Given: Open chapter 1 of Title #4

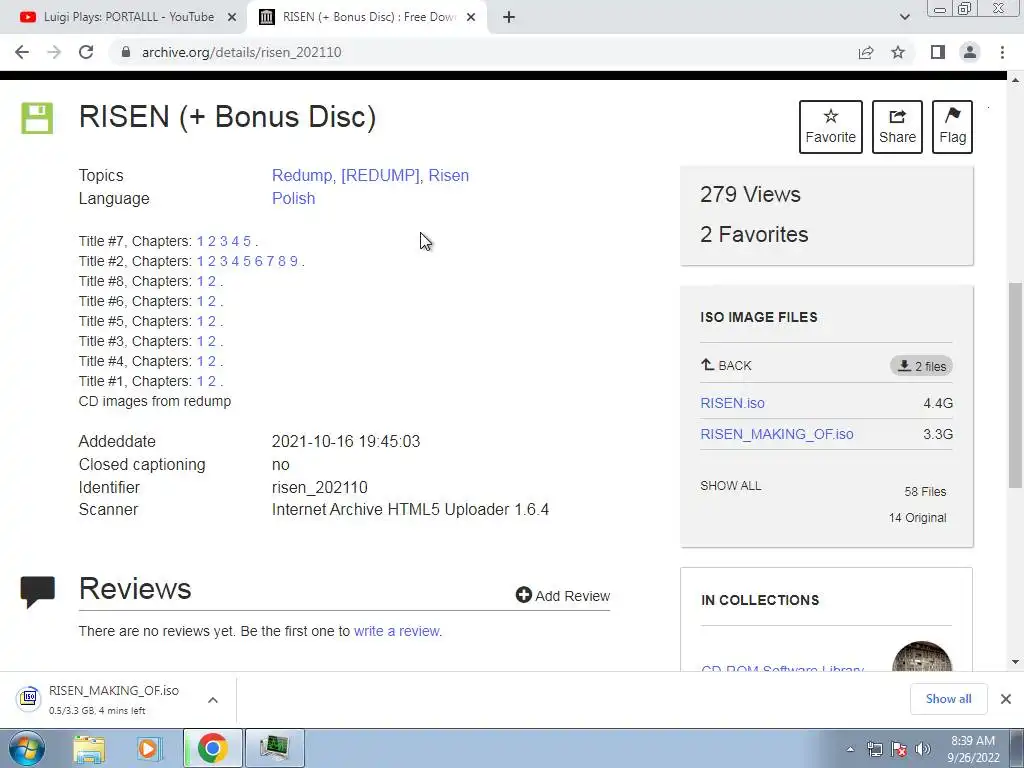Looking at the screenshot, I should click(x=200, y=362).
